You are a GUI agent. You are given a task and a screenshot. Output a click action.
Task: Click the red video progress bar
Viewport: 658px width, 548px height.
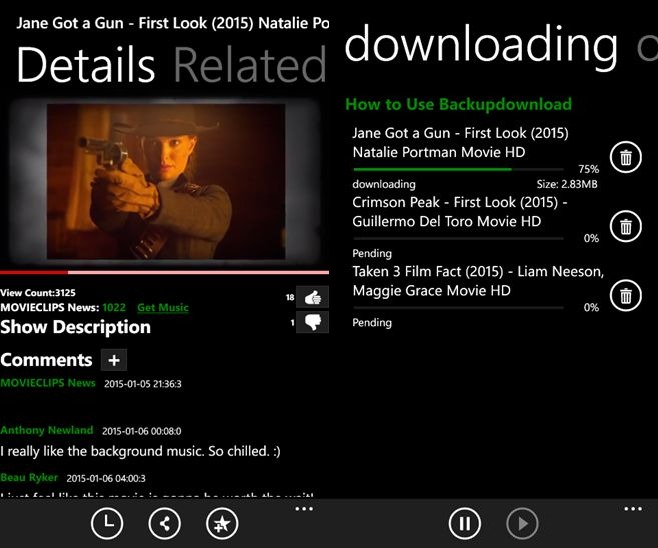coord(164,272)
